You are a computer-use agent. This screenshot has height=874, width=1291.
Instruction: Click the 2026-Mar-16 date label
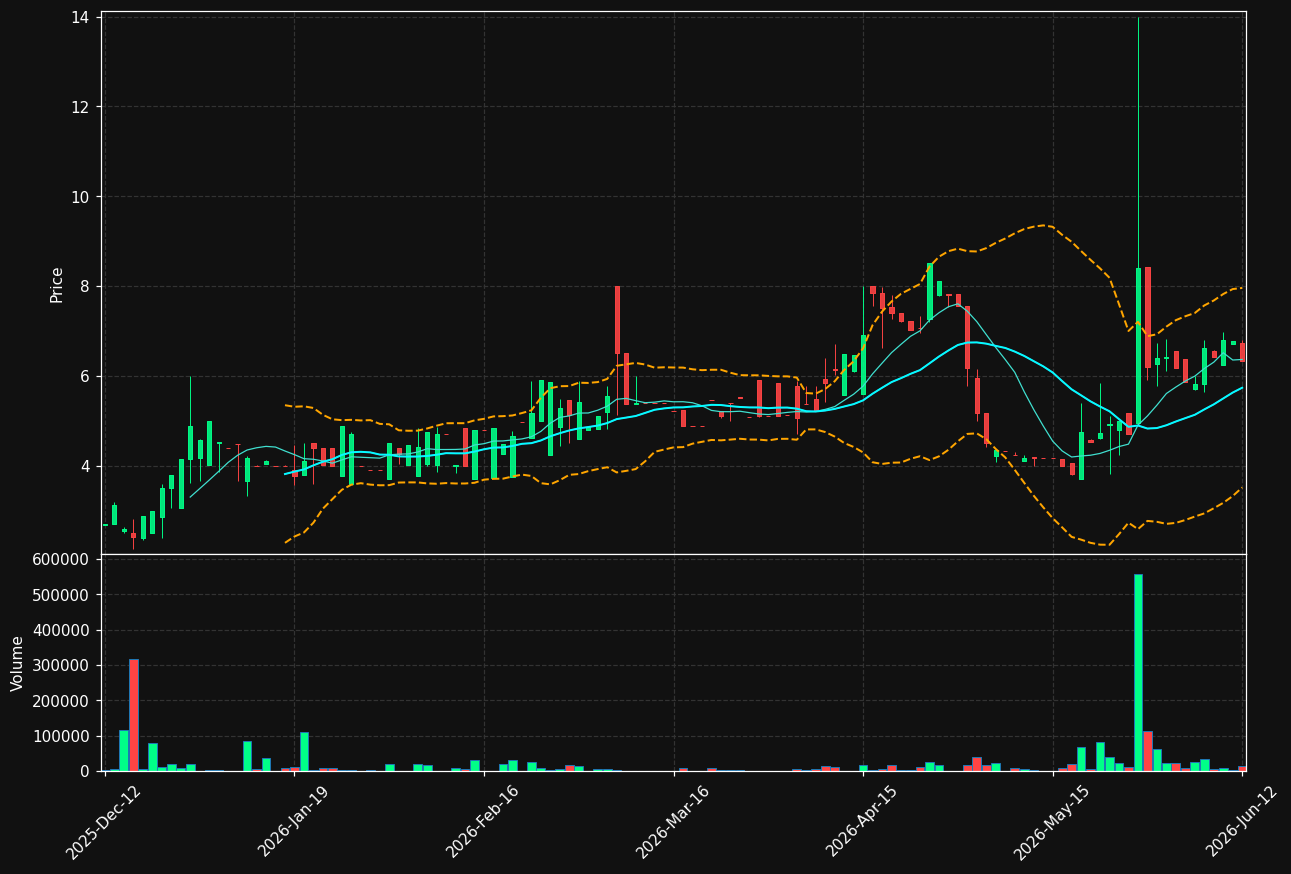pyautogui.click(x=673, y=822)
